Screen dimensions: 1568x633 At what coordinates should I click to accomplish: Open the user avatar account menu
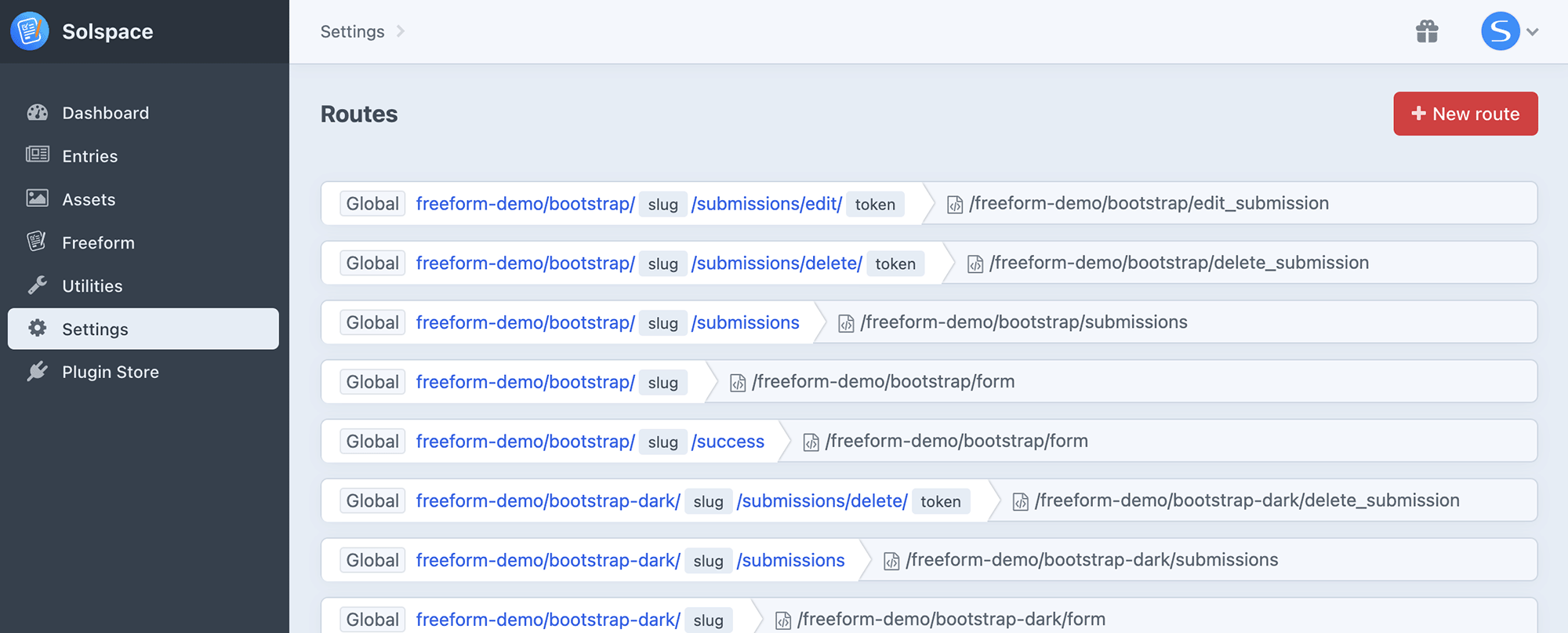tap(1500, 31)
